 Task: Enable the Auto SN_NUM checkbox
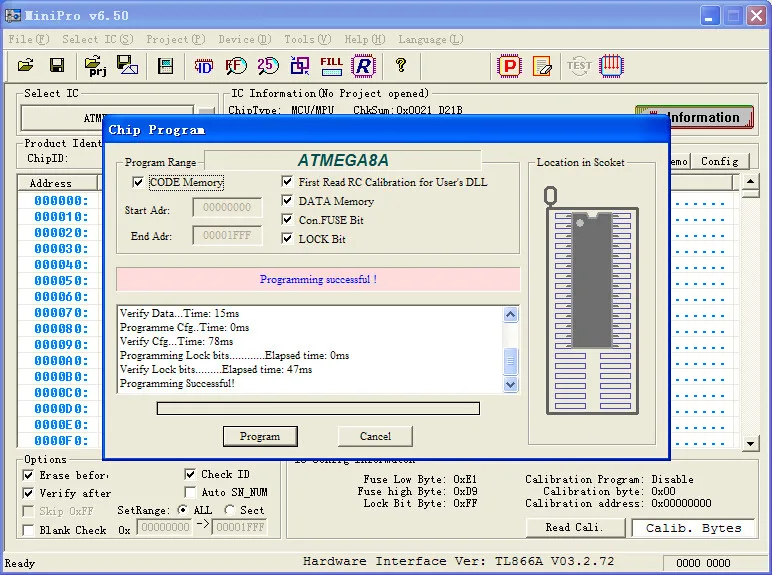pos(190,492)
